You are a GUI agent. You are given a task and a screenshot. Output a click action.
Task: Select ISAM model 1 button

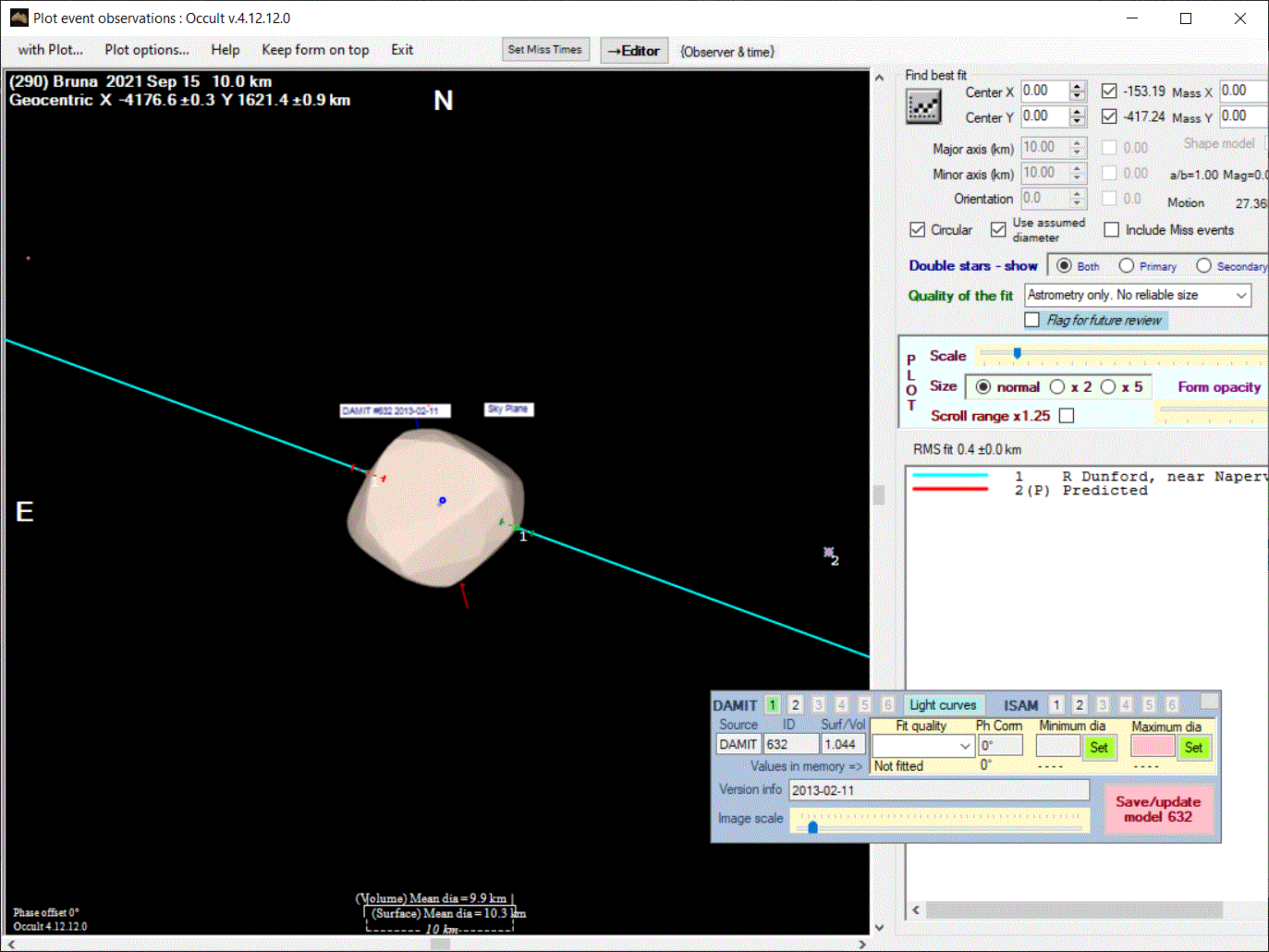1057,704
